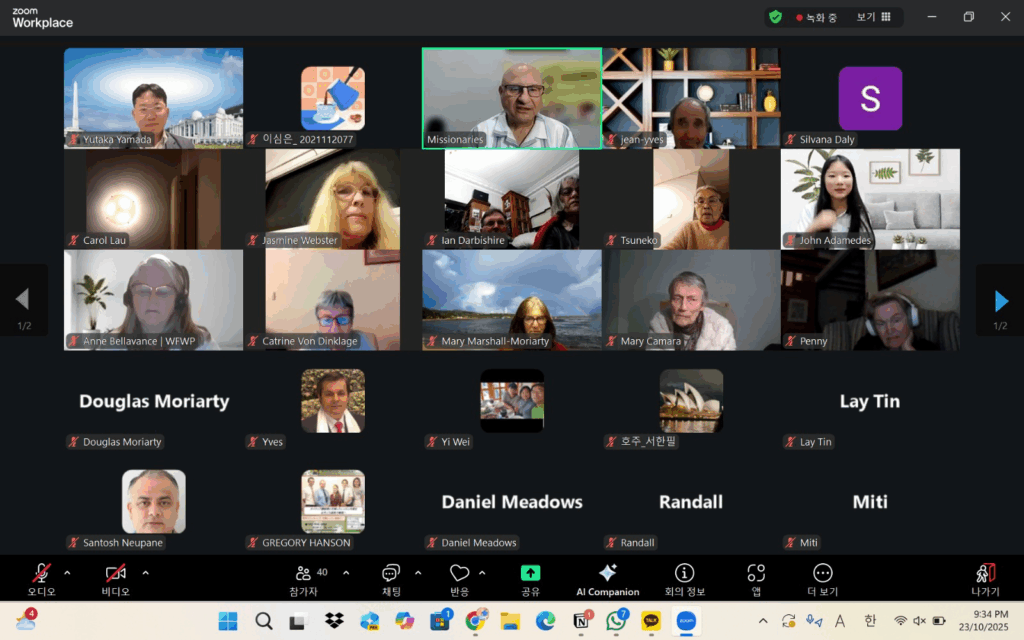Open KakaoTalk from the Windows taskbar

651,621
